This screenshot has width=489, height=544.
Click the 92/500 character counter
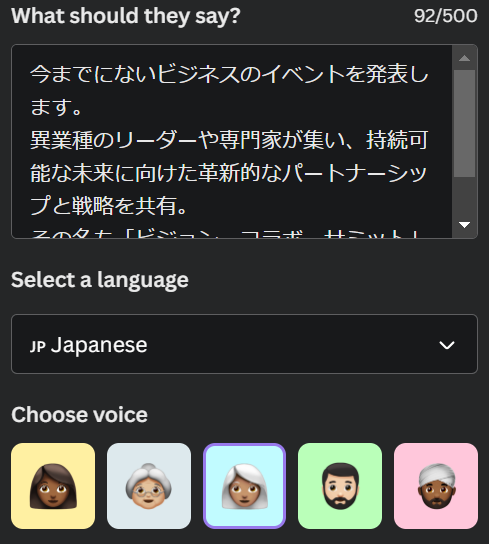pyautogui.click(x=446, y=16)
